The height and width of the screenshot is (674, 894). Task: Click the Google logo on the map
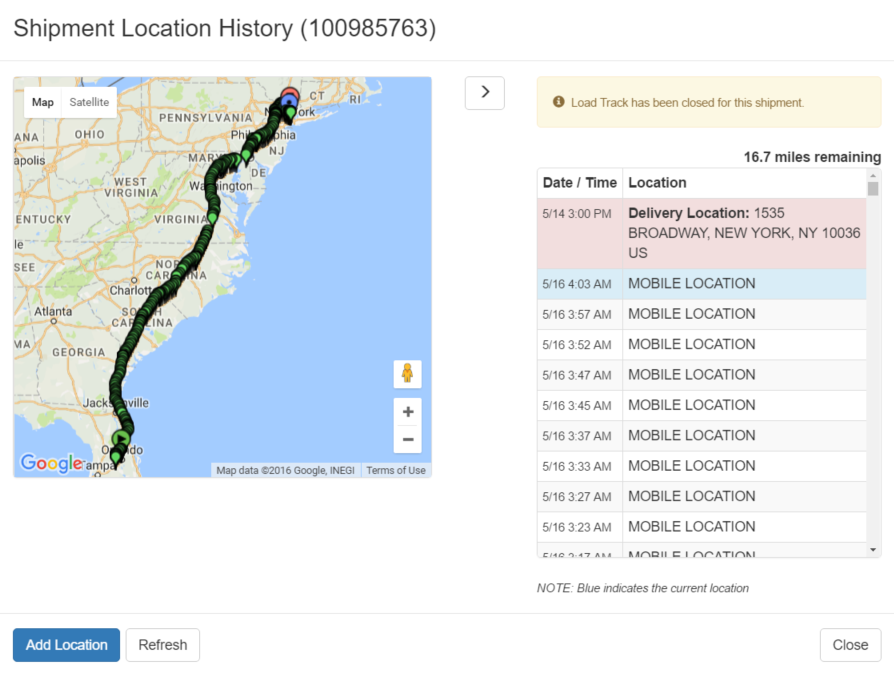point(51,462)
